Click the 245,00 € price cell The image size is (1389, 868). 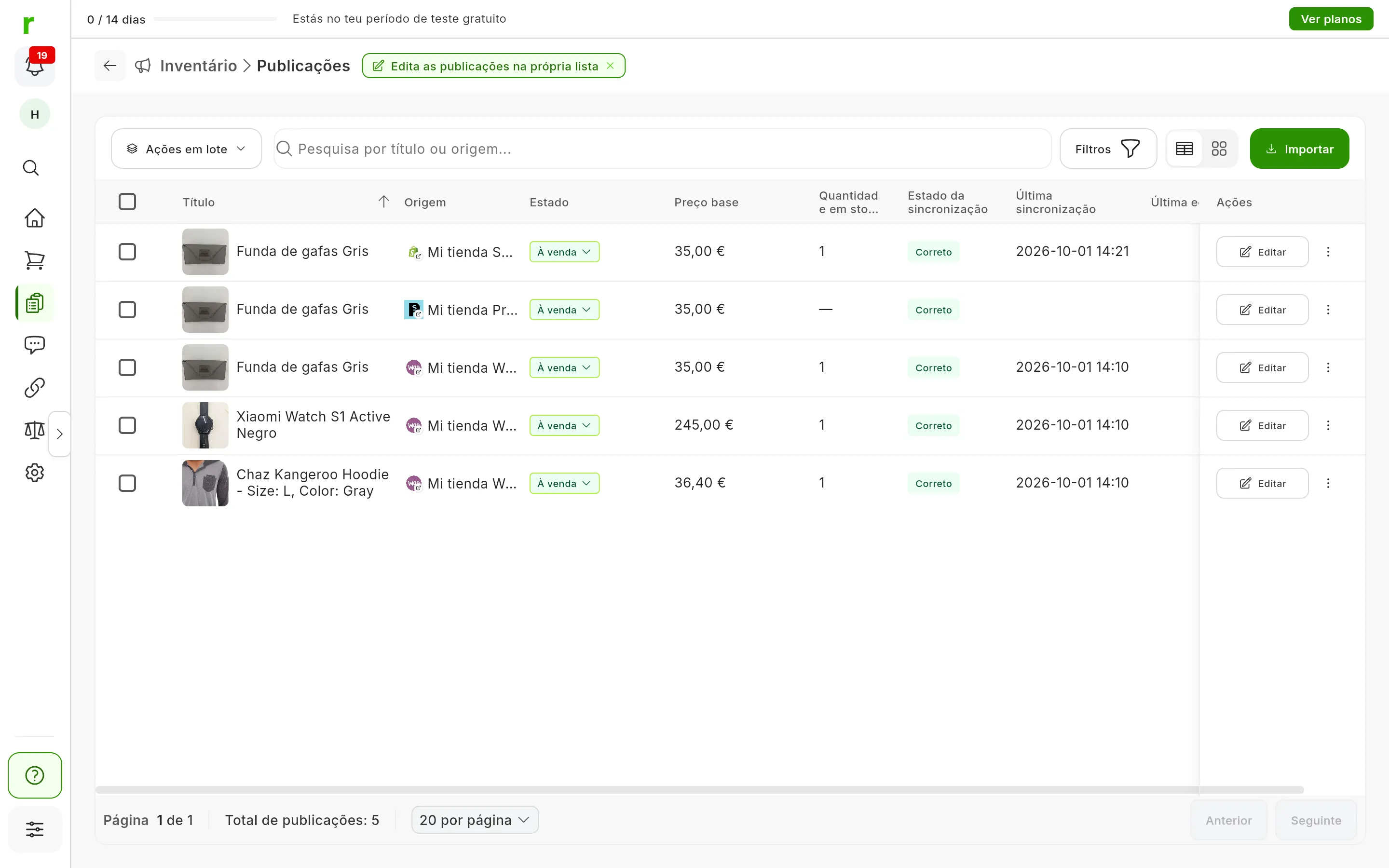704,425
